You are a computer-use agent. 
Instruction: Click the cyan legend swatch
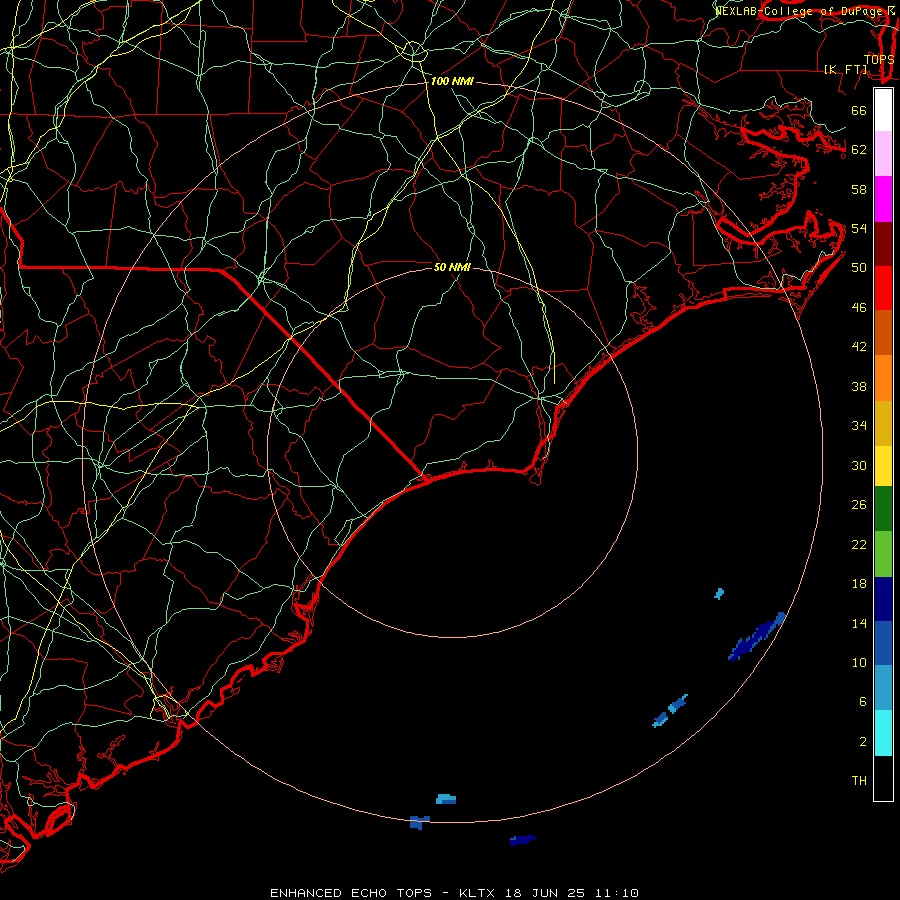point(883,733)
